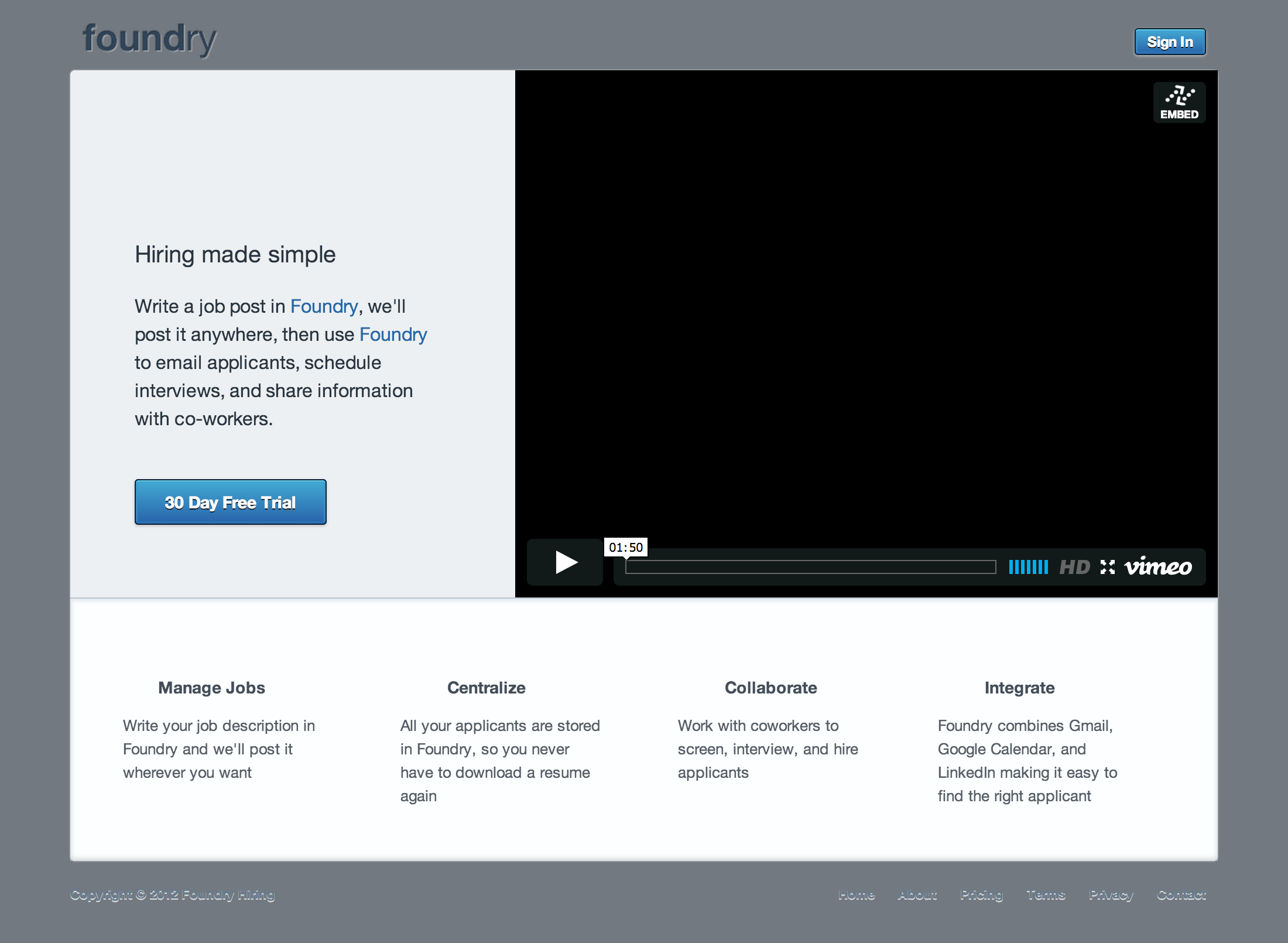Open the About footer link

point(917,895)
